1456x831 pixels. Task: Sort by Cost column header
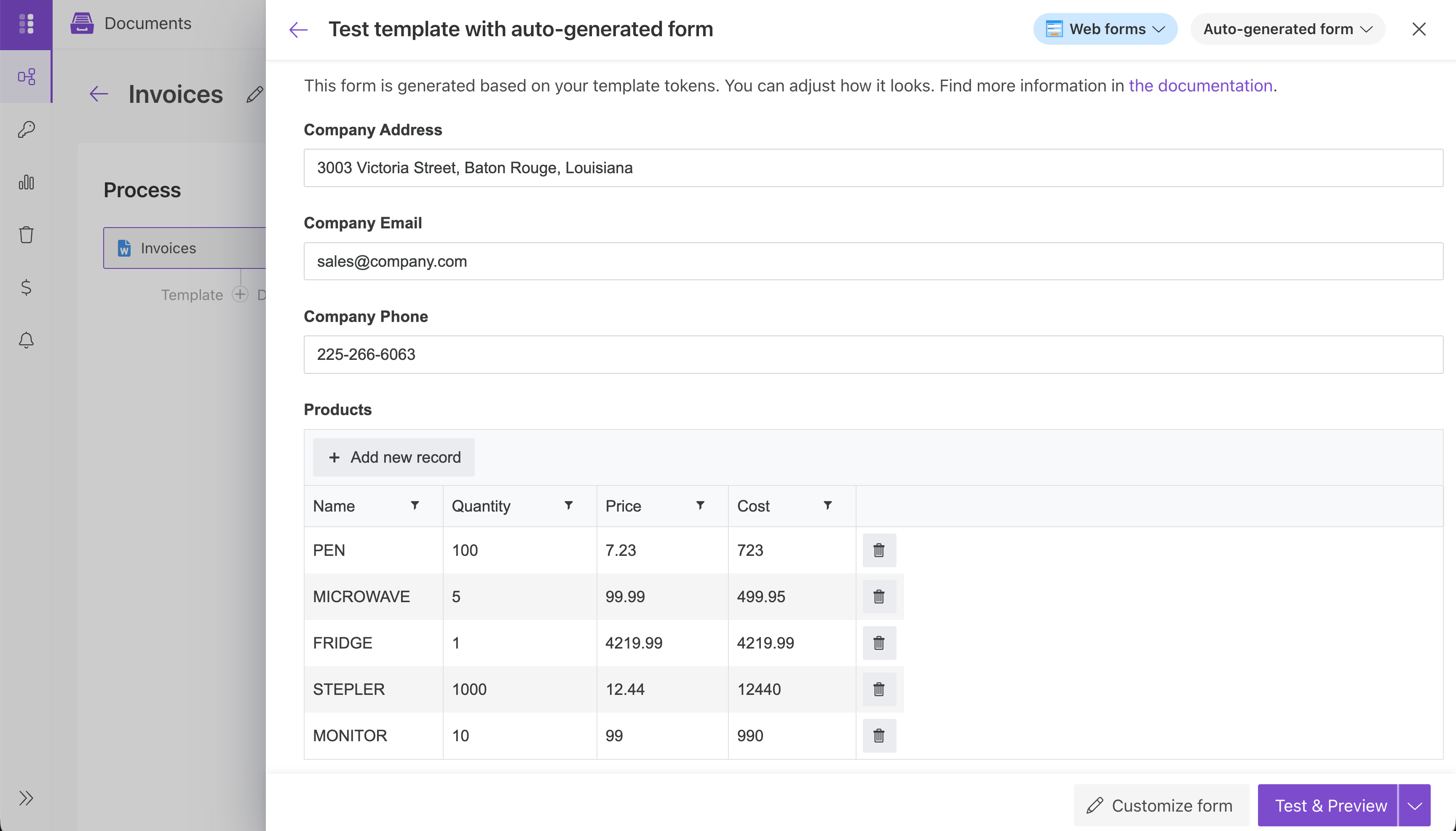(x=753, y=506)
